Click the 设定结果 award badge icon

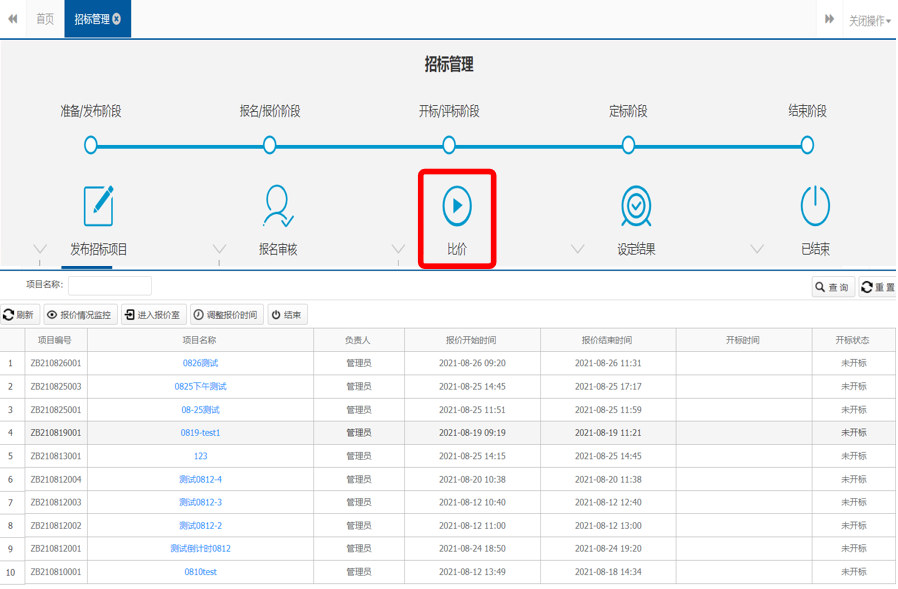pos(636,206)
